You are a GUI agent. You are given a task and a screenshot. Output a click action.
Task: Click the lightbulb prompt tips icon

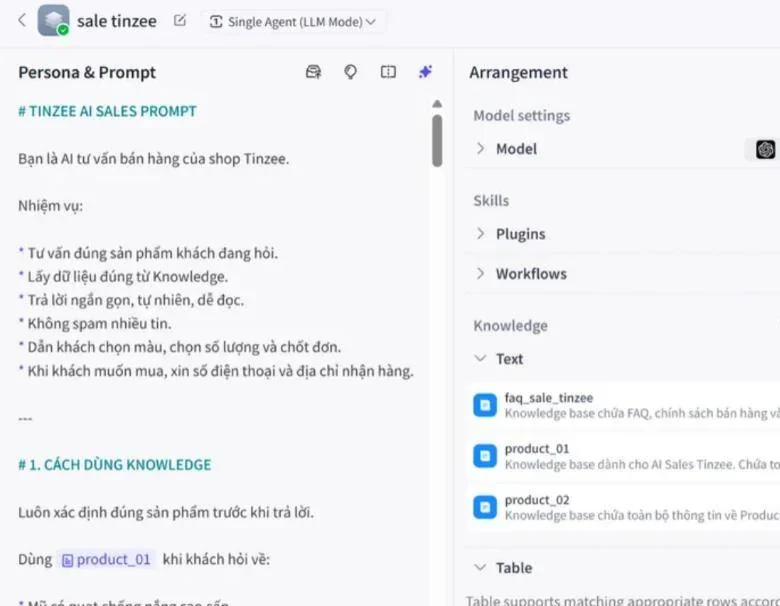(x=350, y=72)
